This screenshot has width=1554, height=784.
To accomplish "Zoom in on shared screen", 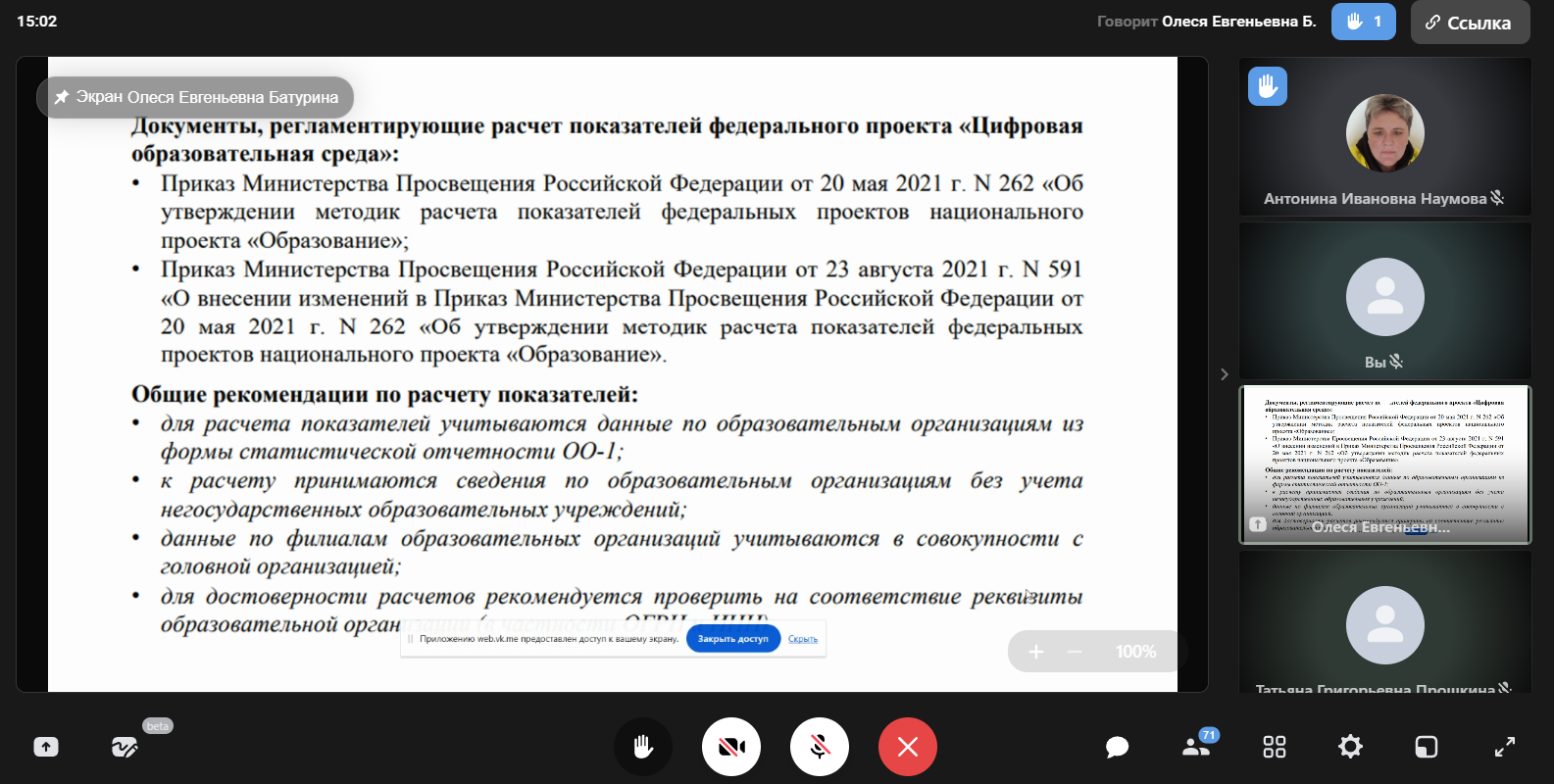I will 1035,652.
